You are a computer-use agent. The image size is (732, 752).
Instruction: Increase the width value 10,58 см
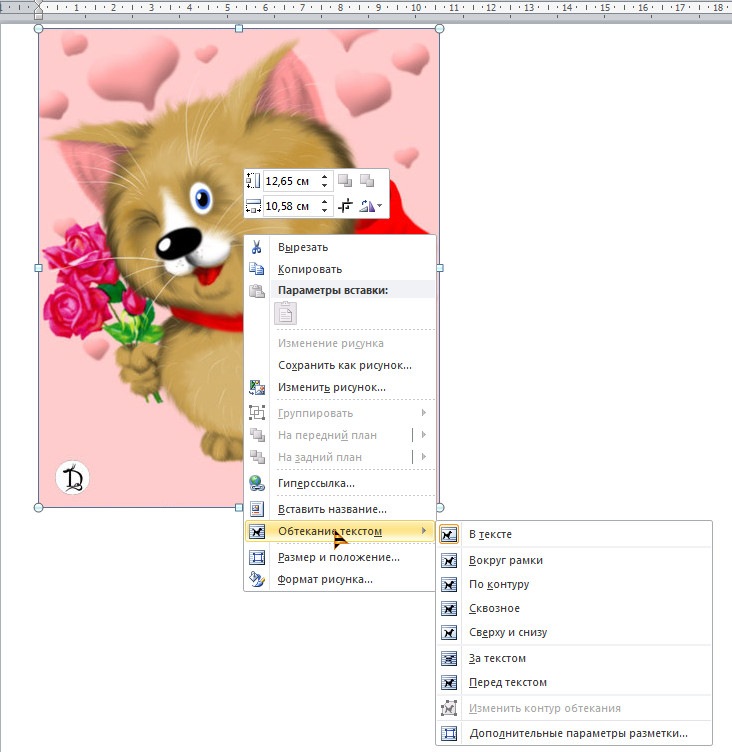(325, 202)
